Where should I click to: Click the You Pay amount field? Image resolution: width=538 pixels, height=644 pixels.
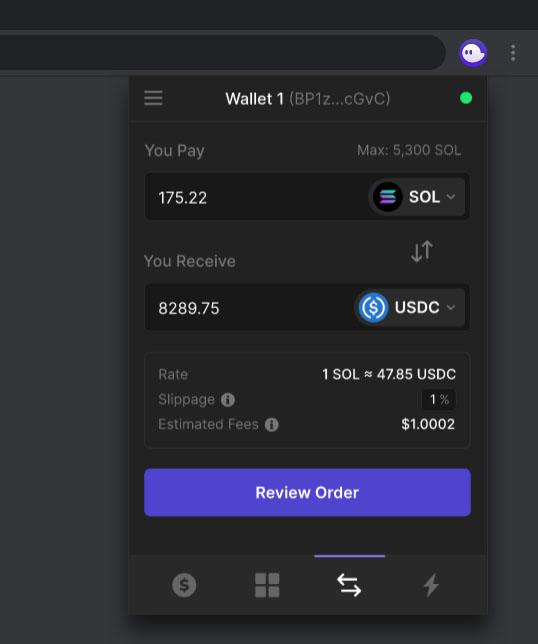pyautogui.click(x=255, y=197)
